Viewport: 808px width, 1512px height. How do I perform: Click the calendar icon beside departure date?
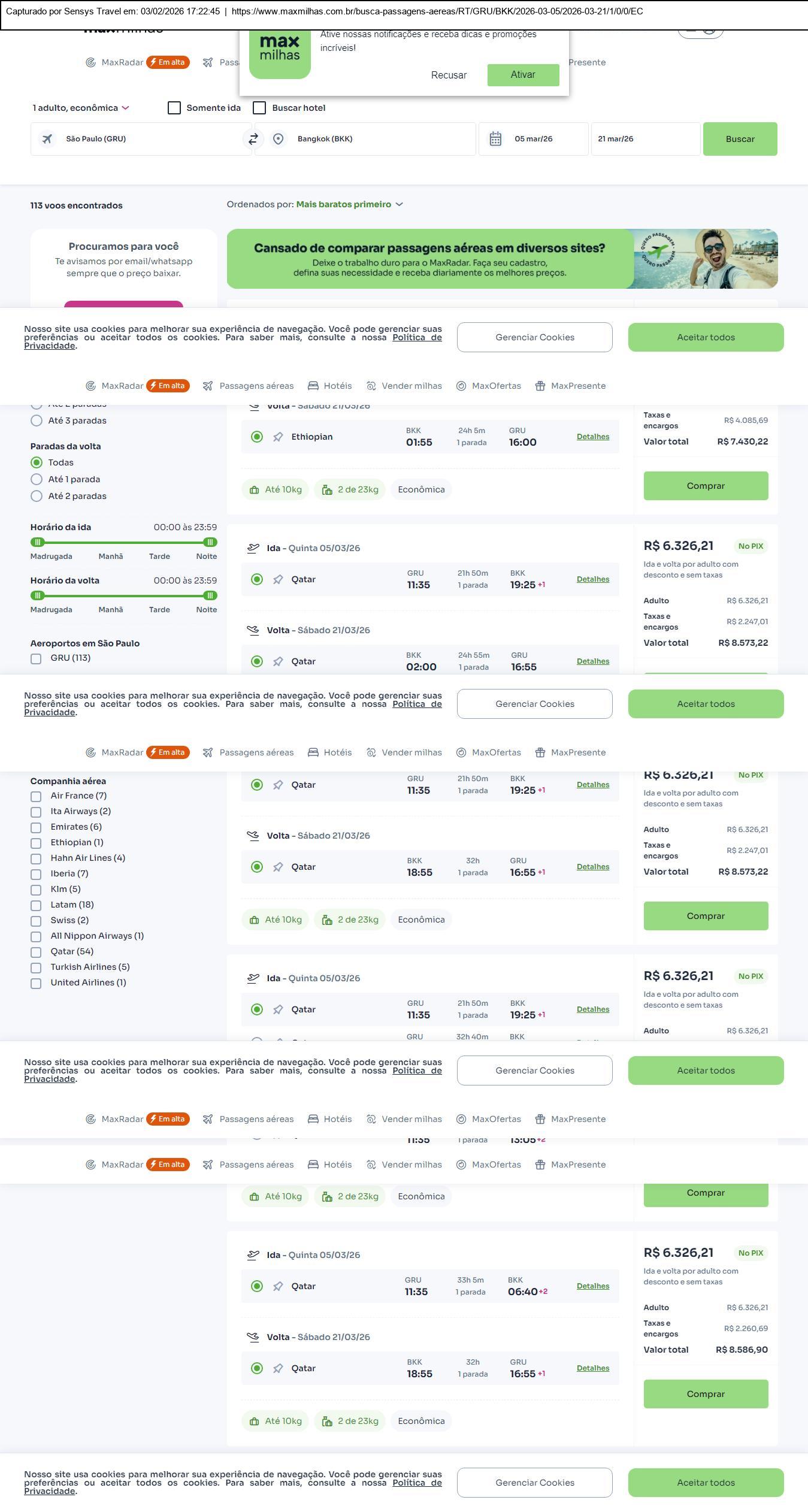pos(495,139)
